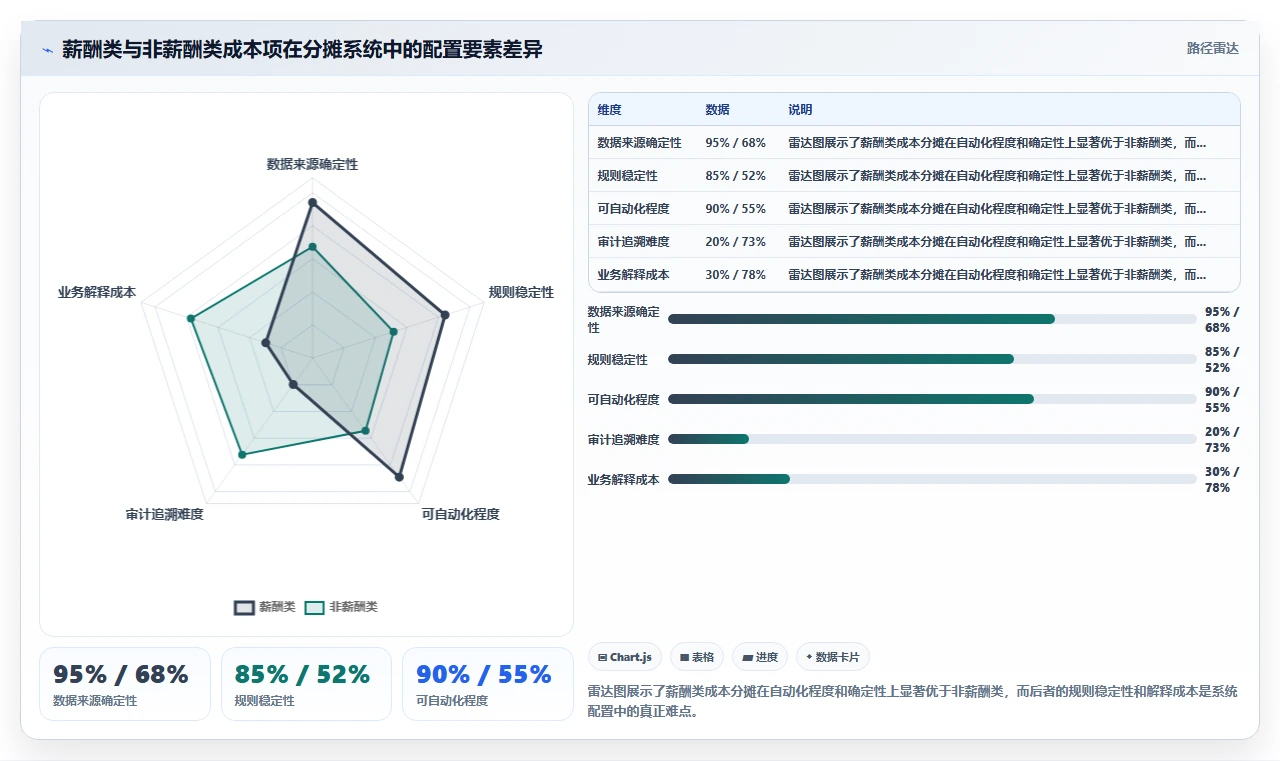Image resolution: width=1280 pixels, height=761 pixels.
Task: Toggle the 薪酬类 legend swatch
Action: [244, 607]
